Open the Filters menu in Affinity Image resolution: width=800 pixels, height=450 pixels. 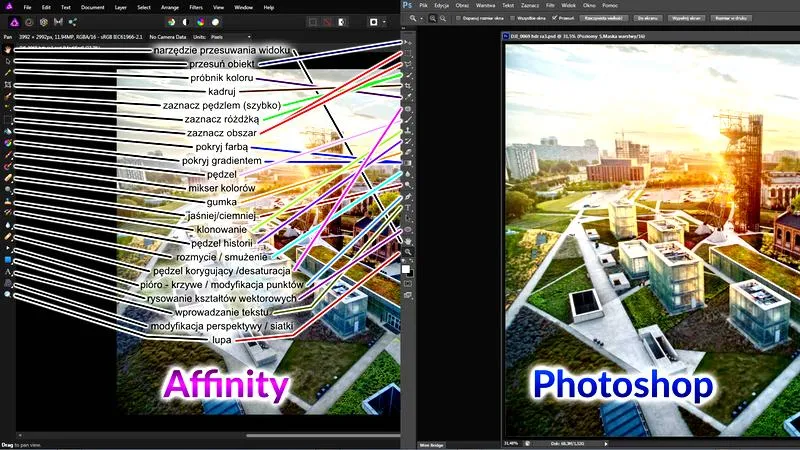click(x=196, y=8)
